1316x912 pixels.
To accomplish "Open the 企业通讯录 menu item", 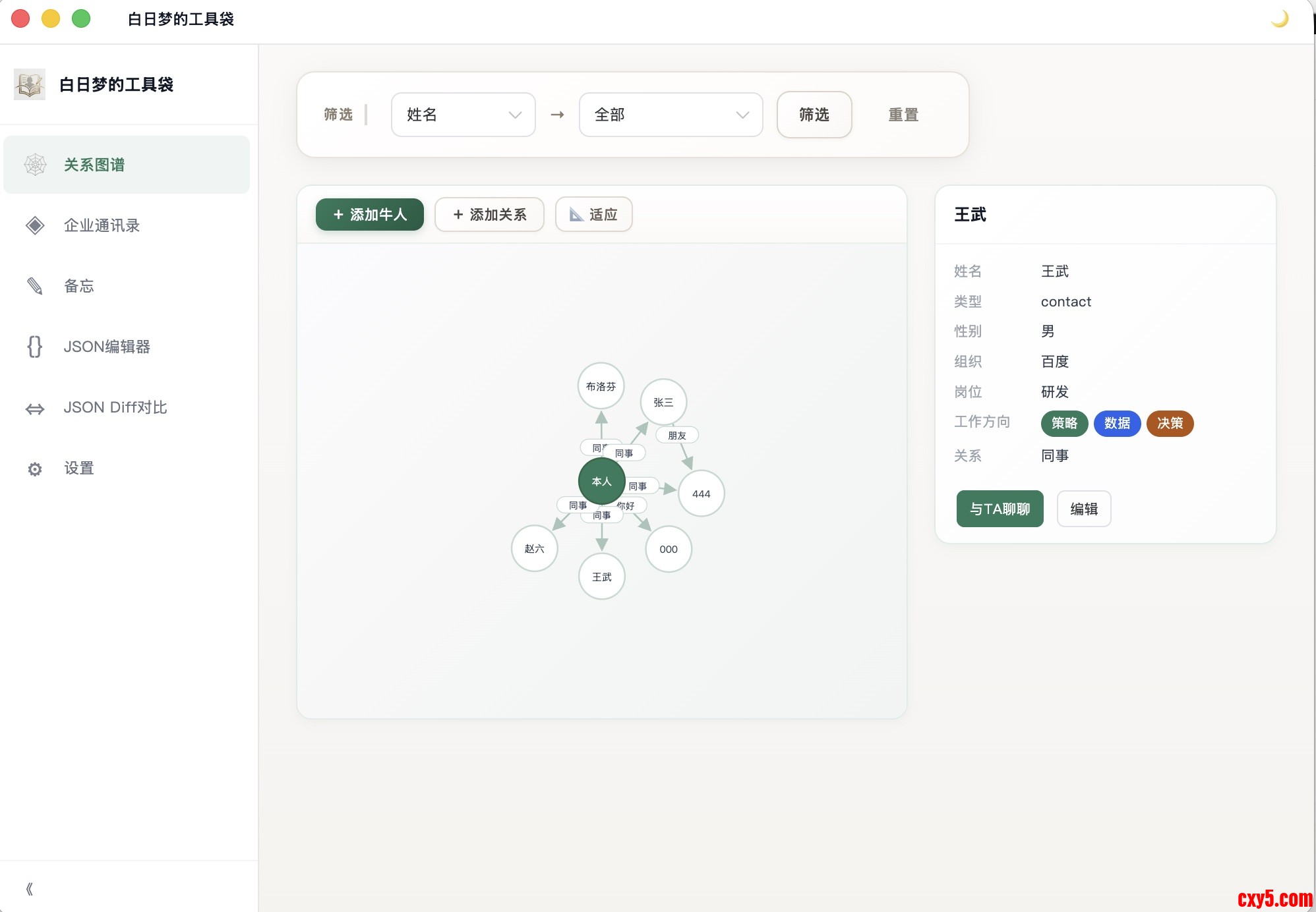I will (102, 225).
